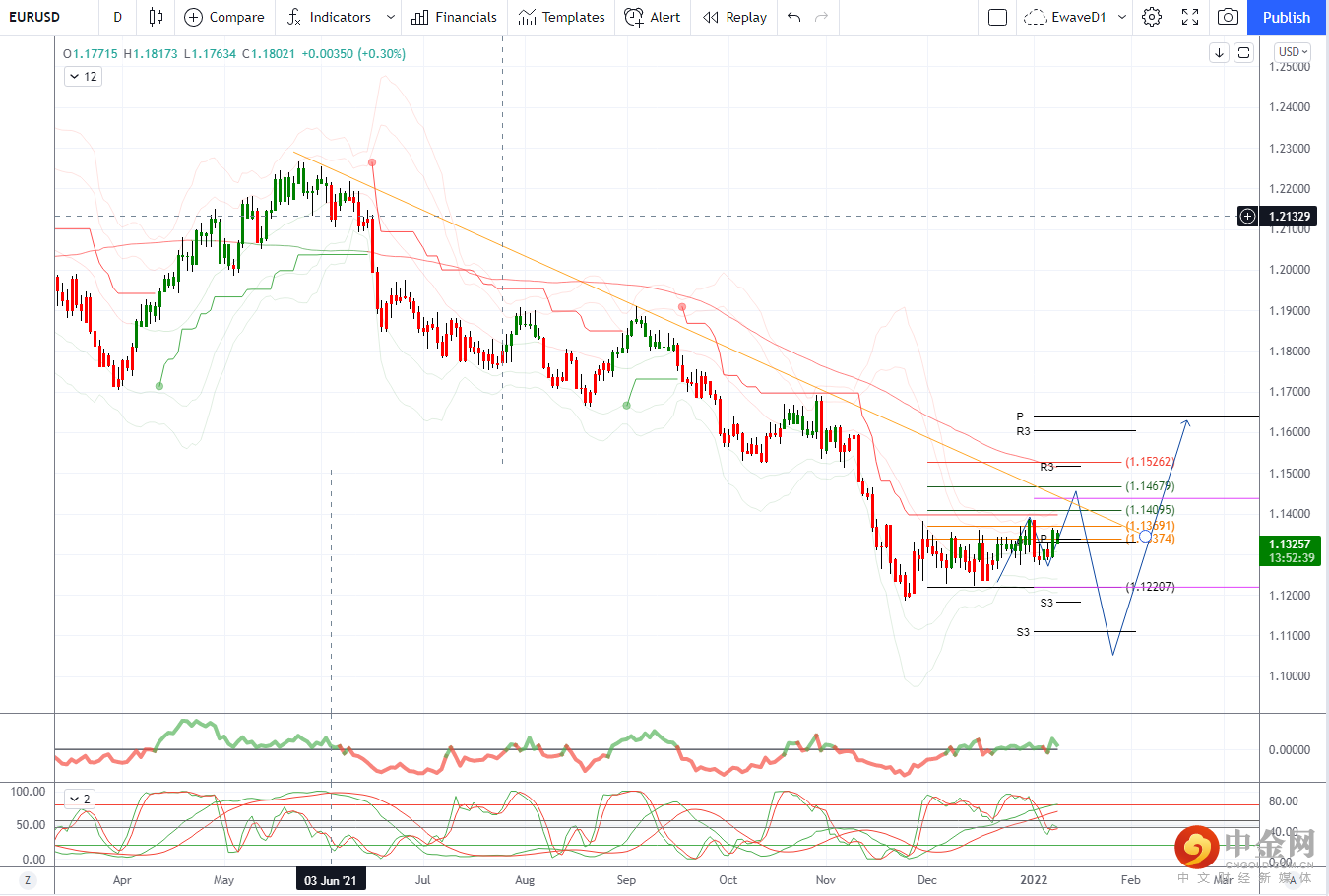Collapse the legend showing 12 indicators
The image size is (1329, 896).
[83, 77]
